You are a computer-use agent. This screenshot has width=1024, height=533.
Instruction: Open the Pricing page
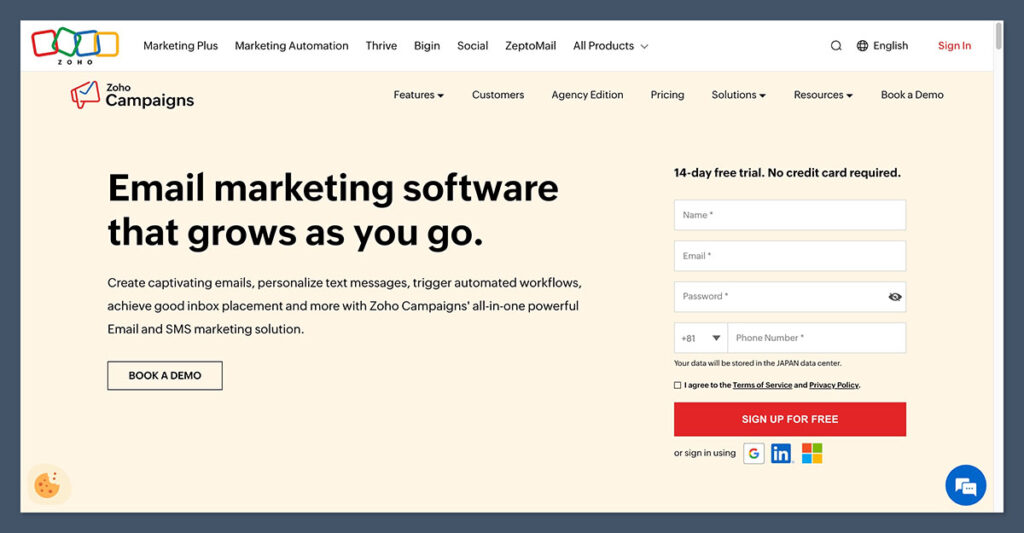pyautogui.click(x=667, y=95)
